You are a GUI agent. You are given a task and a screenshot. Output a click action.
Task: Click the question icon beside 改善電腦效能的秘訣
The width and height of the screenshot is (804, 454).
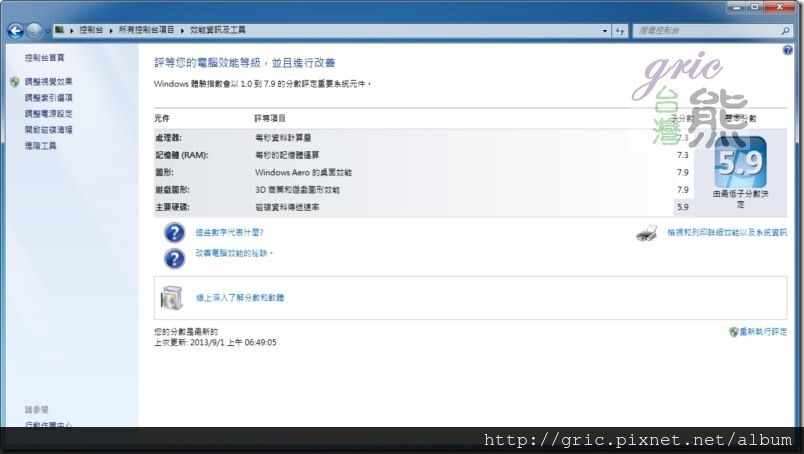174,259
